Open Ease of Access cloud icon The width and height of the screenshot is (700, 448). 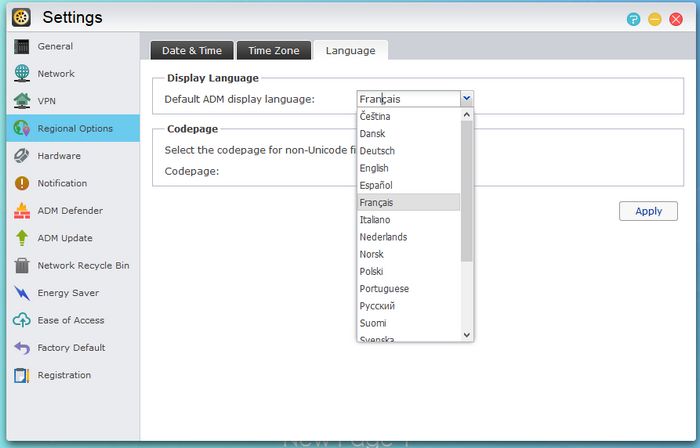pyautogui.click(x=21, y=320)
